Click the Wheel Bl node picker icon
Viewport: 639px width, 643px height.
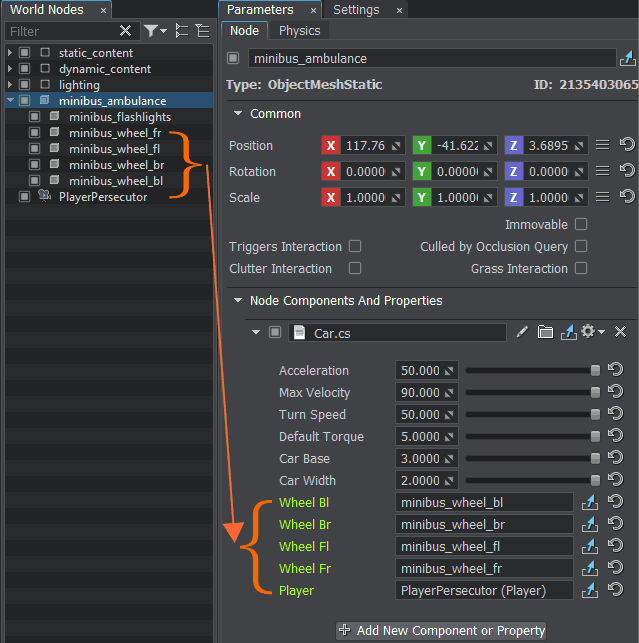tap(589, 502)
